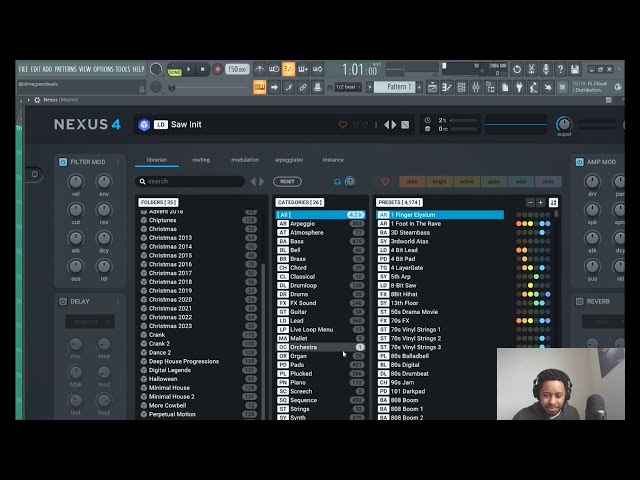
Task: Collapse preset list with minus button
Action: coord(530,202)
